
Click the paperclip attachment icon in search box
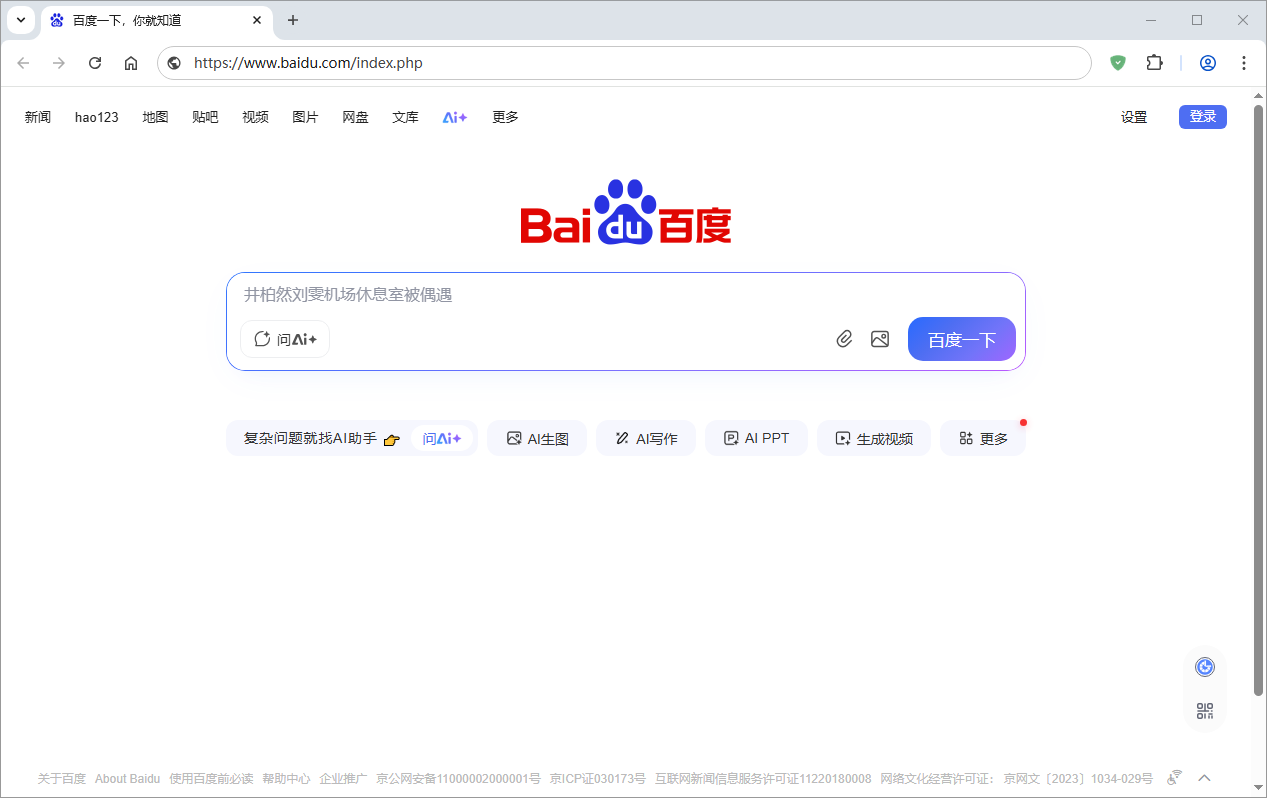[844, 339]
